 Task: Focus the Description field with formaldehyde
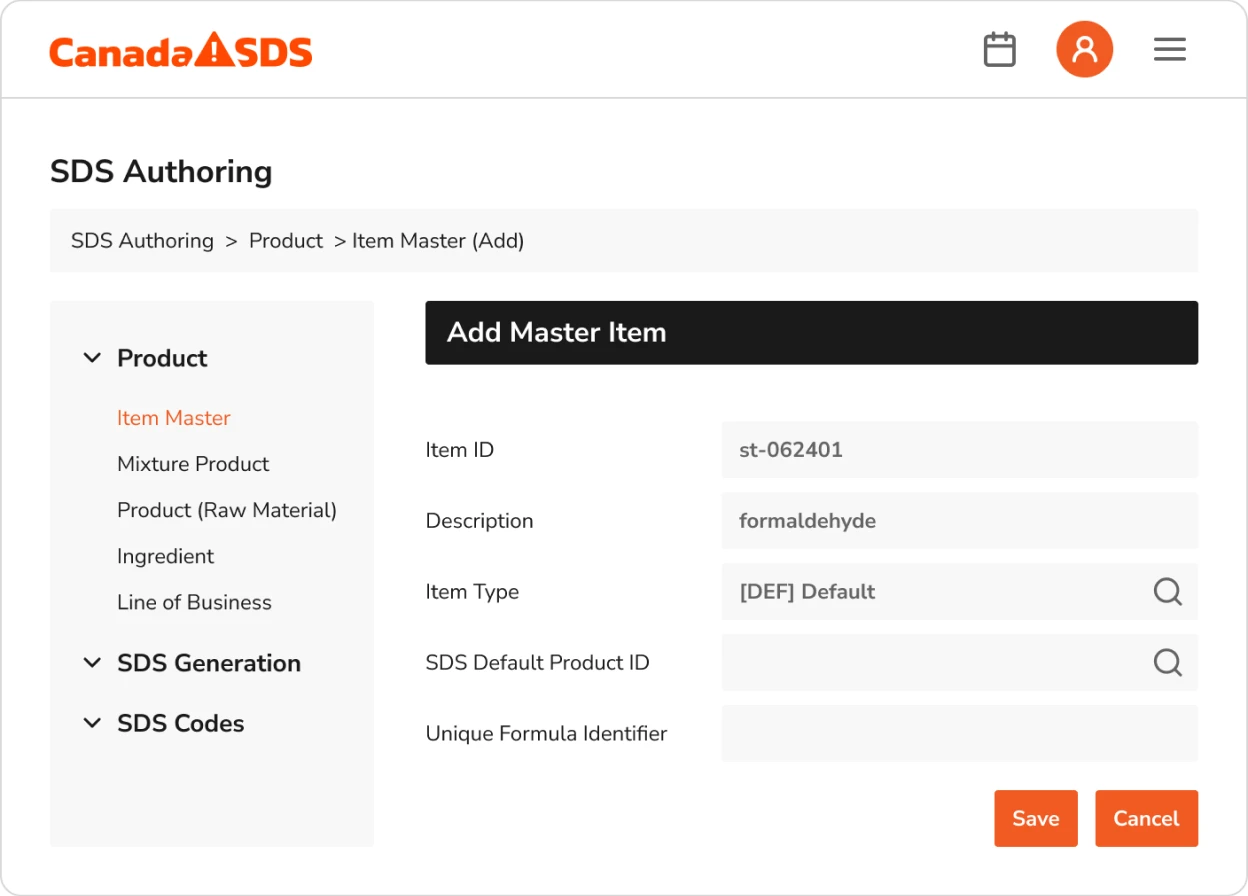click(x=960, y=520)
